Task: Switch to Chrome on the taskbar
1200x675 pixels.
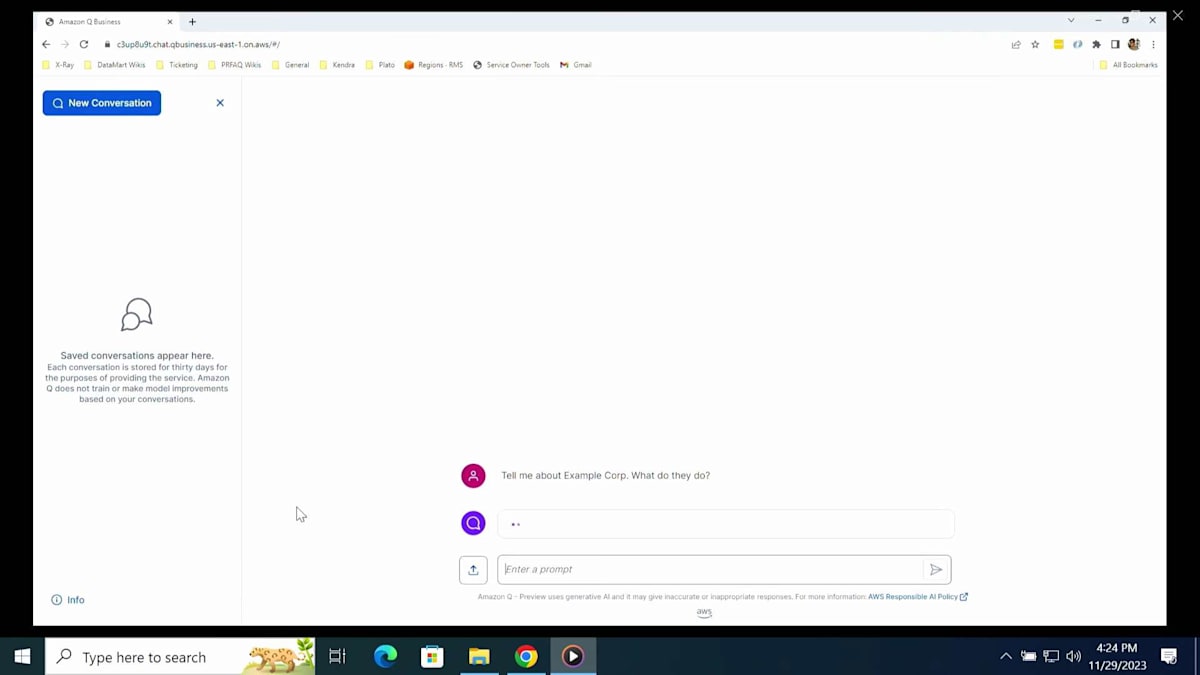Action: (x=526, y=657)
